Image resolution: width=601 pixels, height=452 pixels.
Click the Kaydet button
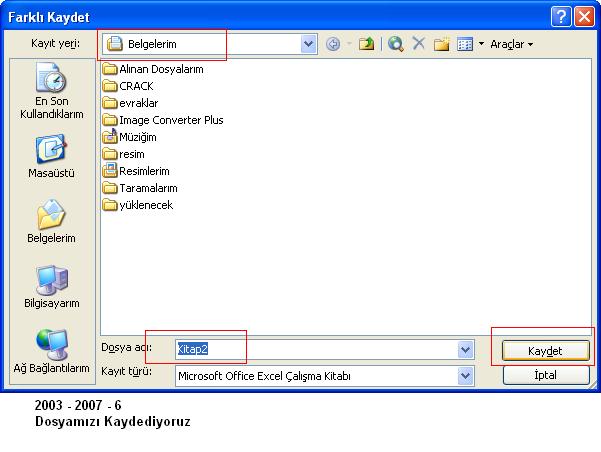pos(545,351)
